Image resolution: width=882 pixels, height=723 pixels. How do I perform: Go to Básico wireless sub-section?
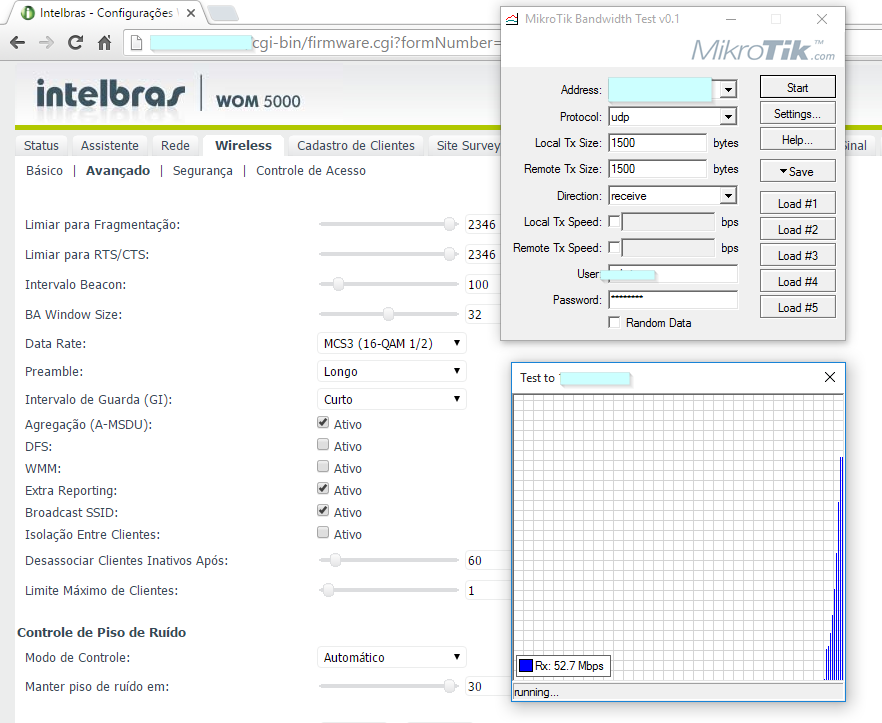pyautogui.click(x=44, y=170)
